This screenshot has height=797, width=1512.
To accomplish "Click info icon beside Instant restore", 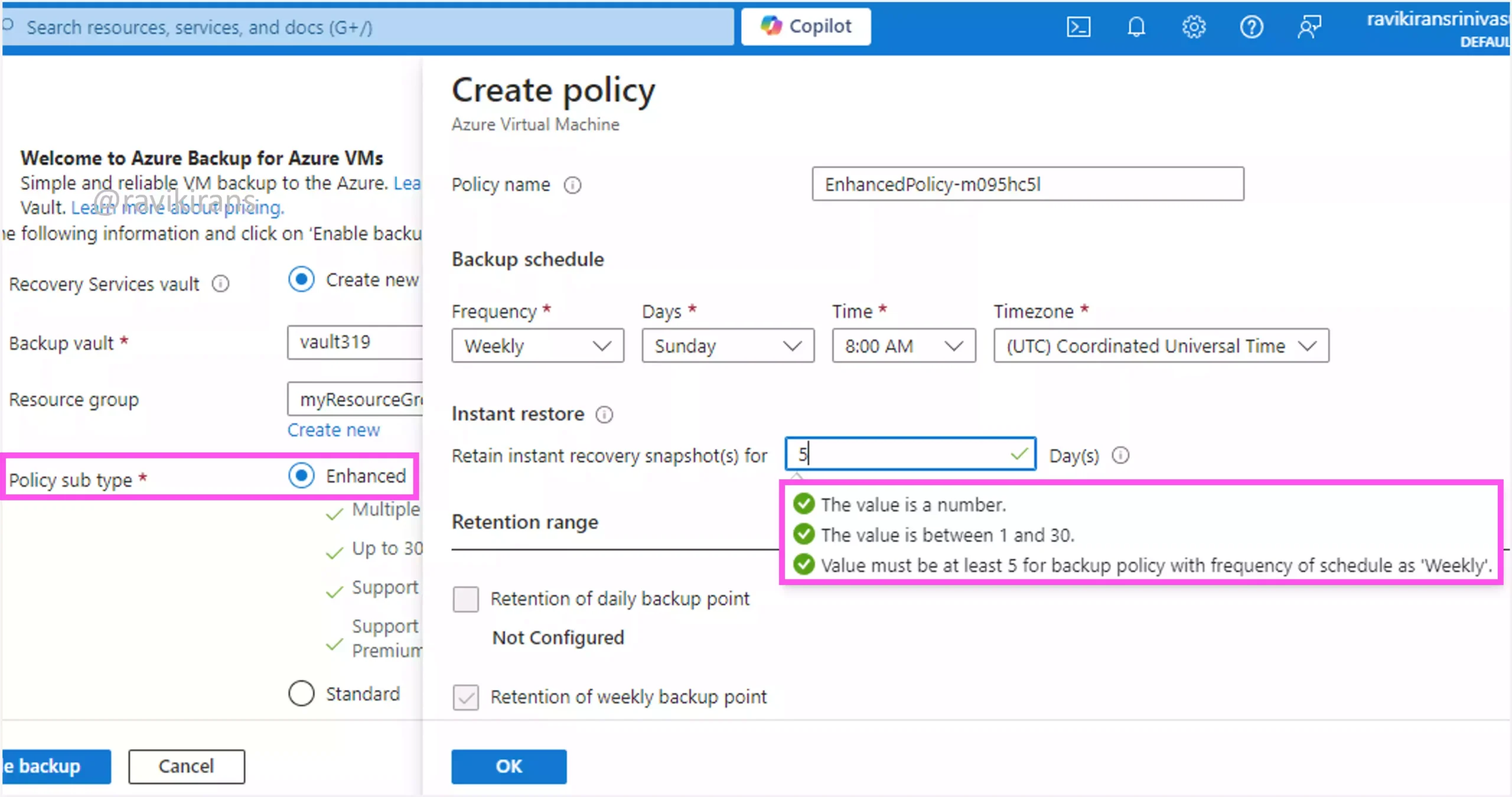I will tap(604, 414).
